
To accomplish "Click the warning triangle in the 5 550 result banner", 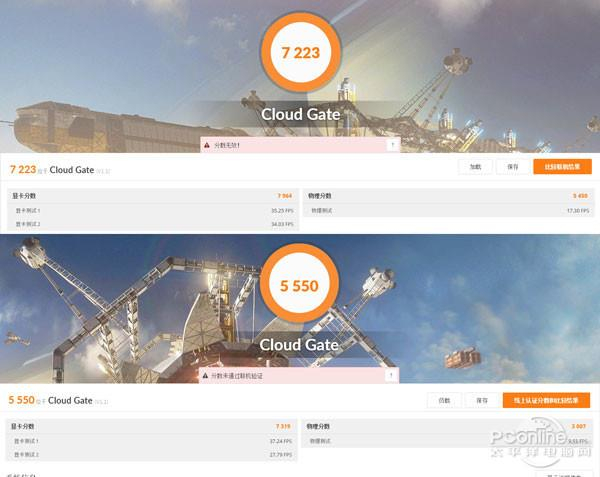I will coord(205,376).
